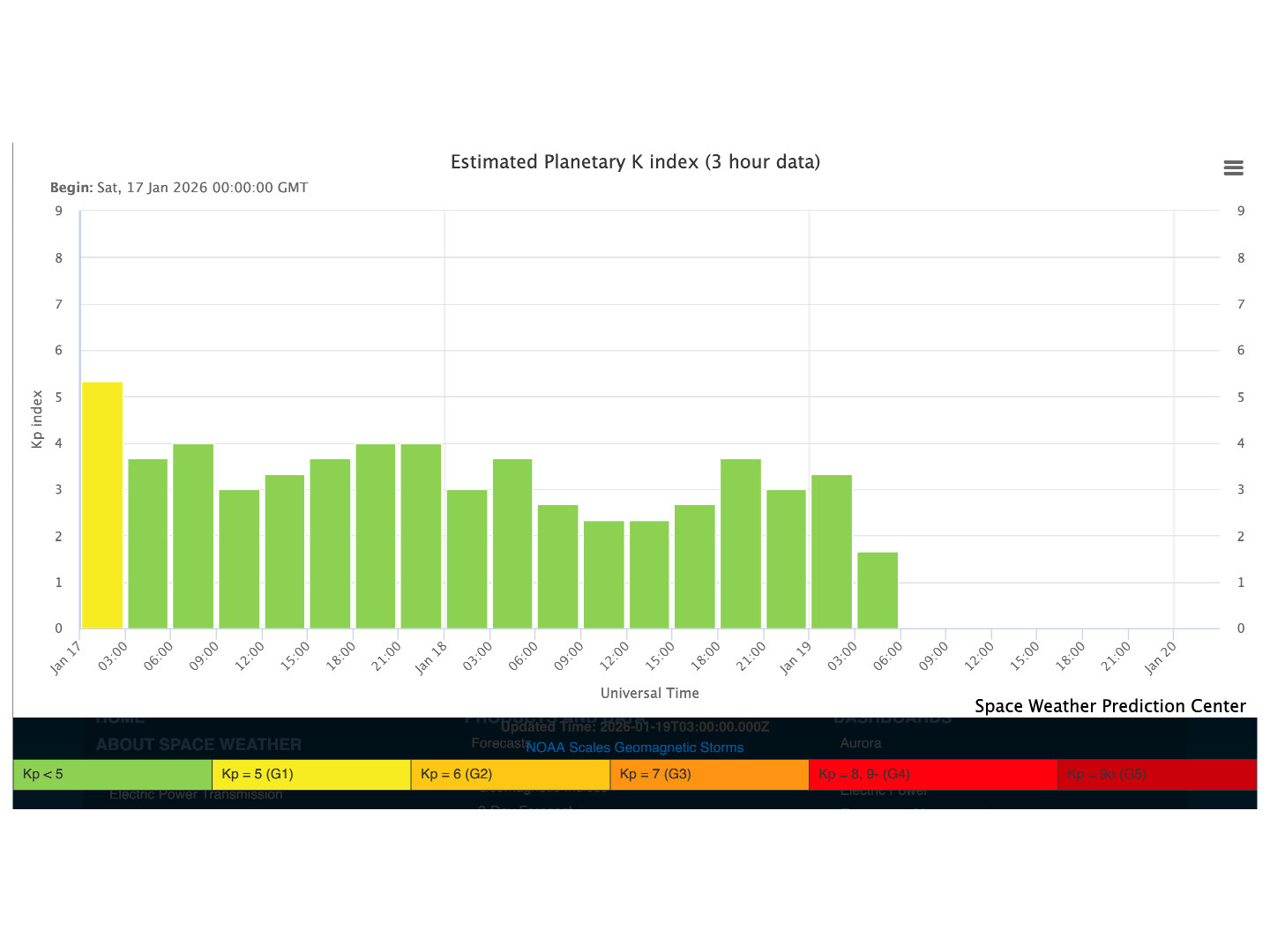Image resolution: width=1270 pixels, height=952 pixels.
Task: Click the chart title Estimated Planetary K index
Action: pos(635,162)
